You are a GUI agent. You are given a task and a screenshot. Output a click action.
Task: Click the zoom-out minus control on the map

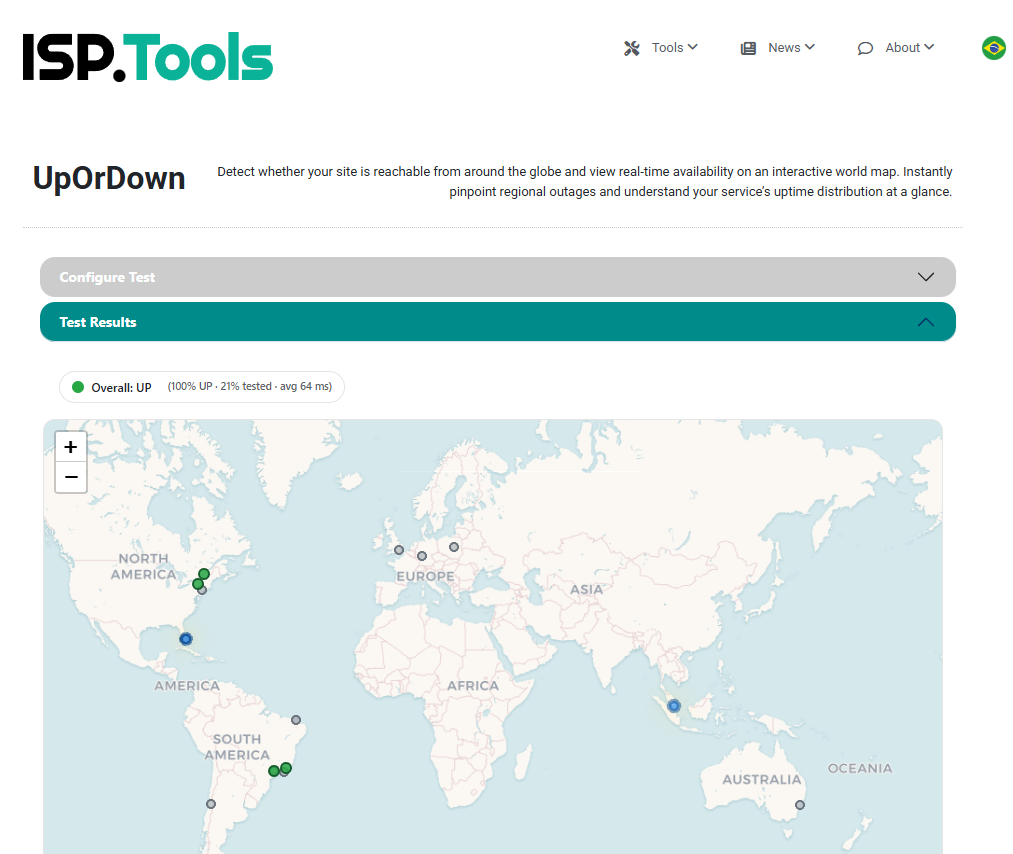pos(70,477)
